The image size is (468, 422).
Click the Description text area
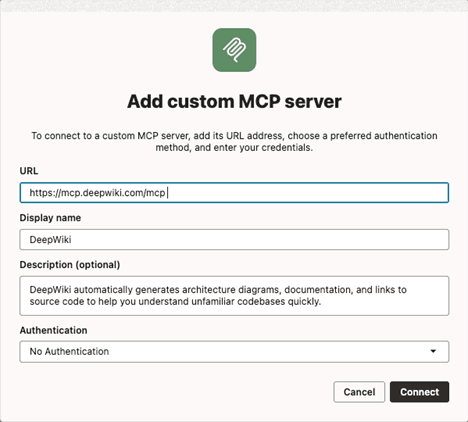pos(234,296)
